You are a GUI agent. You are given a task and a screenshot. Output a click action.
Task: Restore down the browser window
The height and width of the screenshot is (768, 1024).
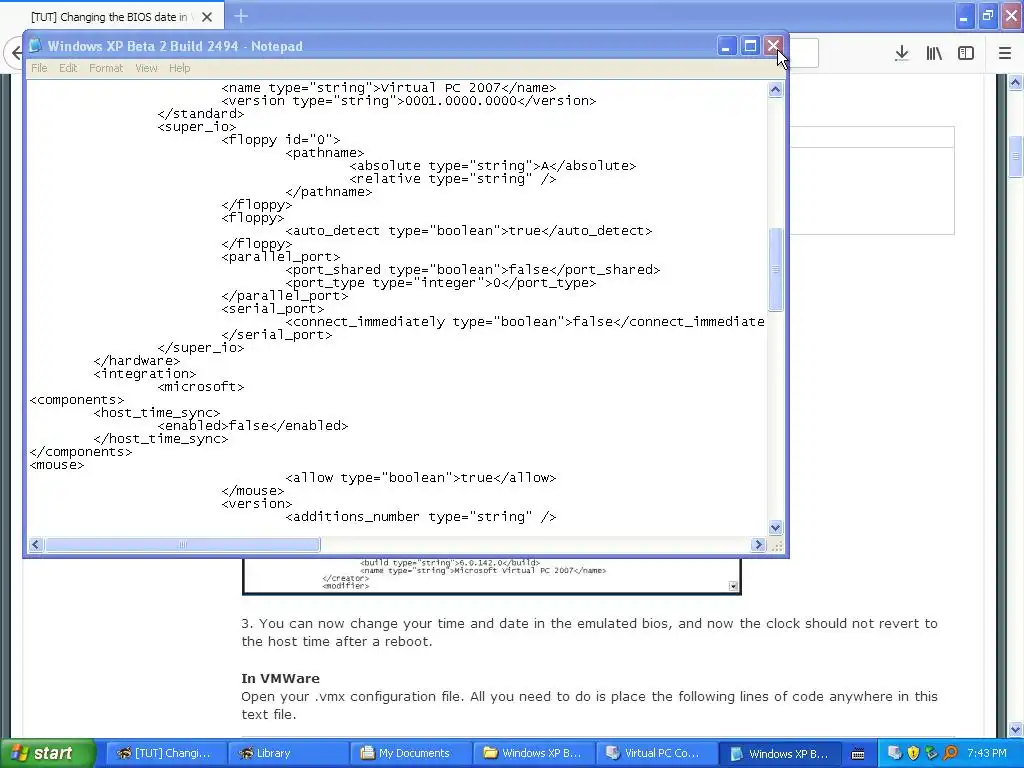pos(988,16)
